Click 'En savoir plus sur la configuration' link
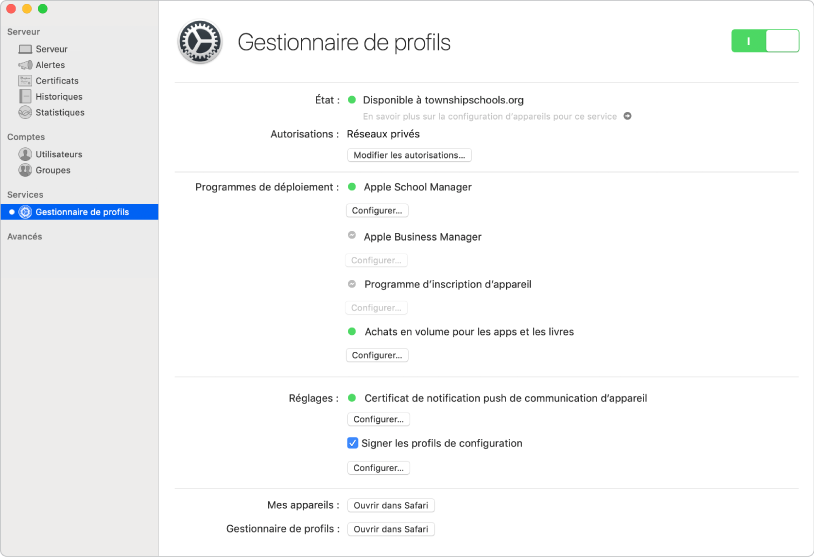The height and width of the screenshot is (559, 814). [x=490, y=116]
